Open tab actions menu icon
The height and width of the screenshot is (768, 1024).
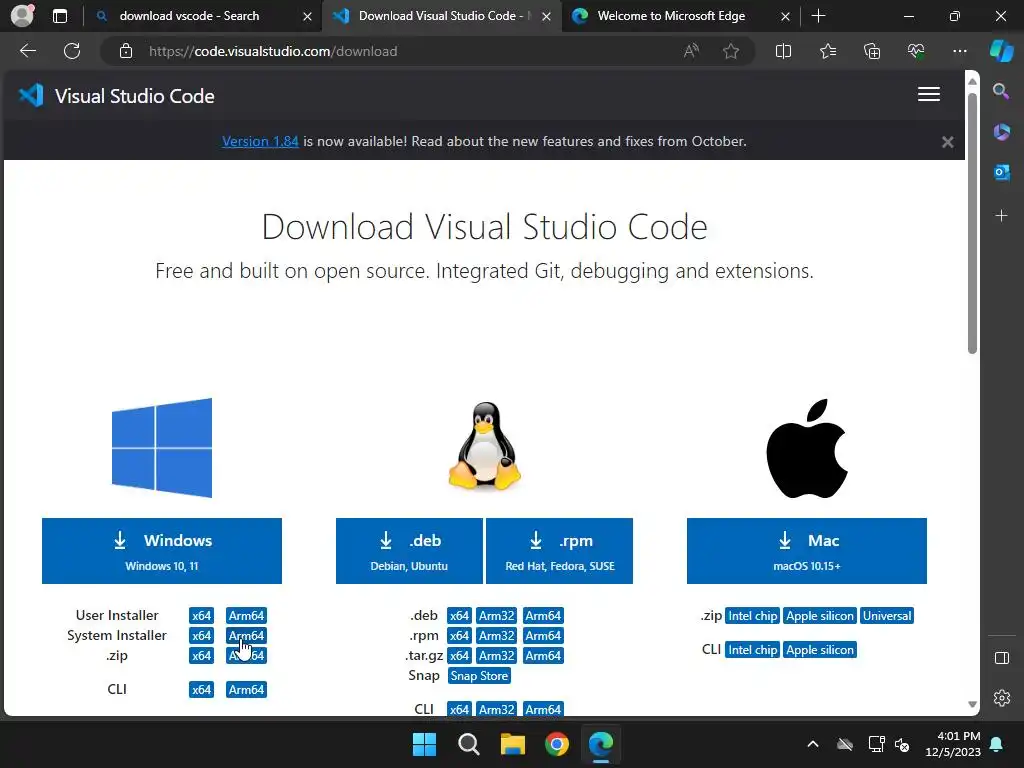tap(59, 16)
